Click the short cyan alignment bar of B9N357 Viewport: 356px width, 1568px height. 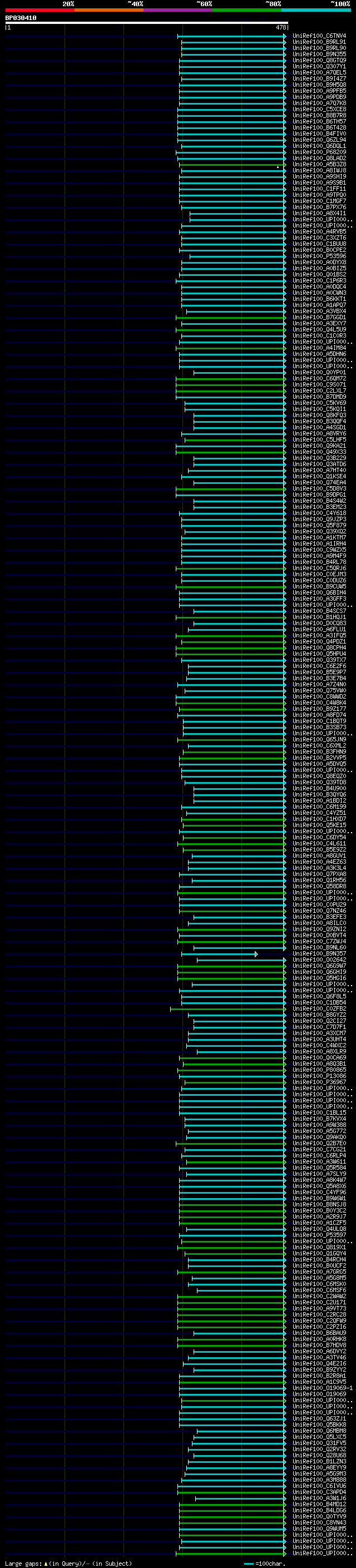[x=220, y=954]
